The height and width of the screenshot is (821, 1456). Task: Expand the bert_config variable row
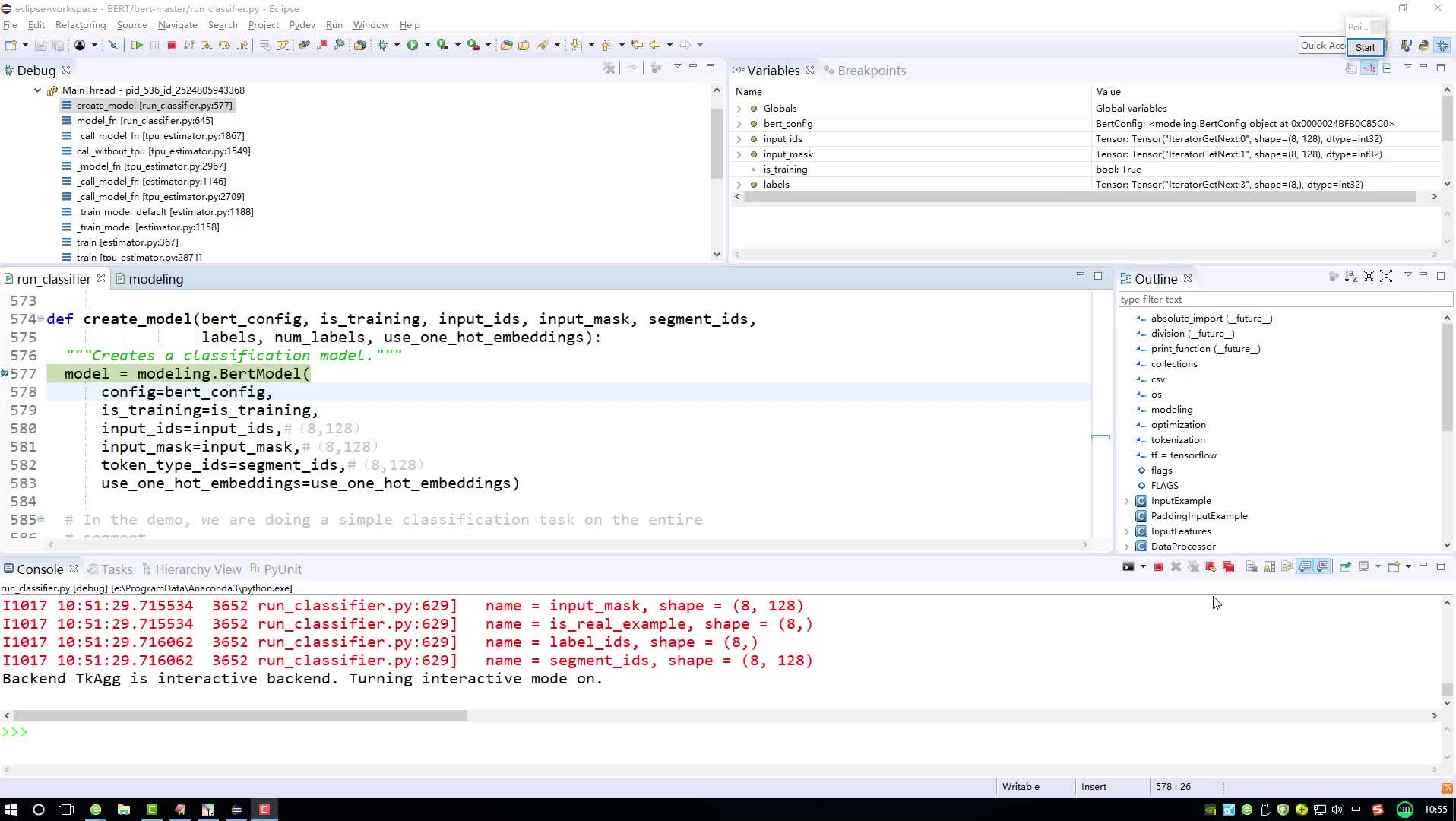739,124
